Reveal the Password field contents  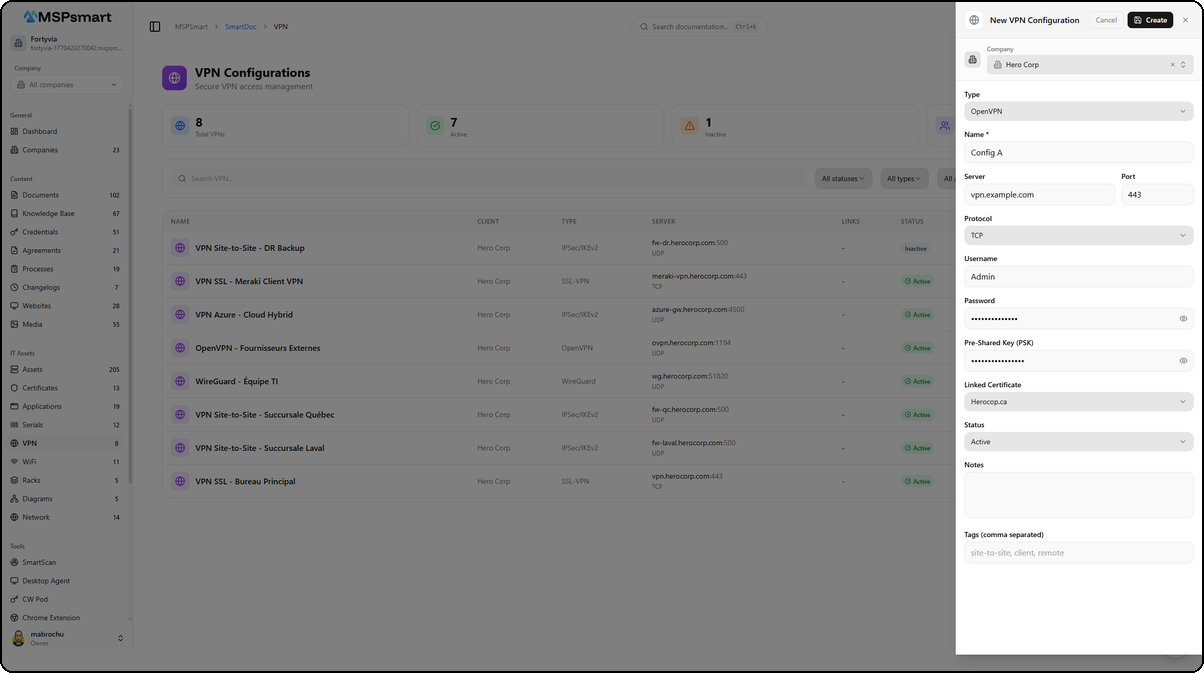[x=1183, y=318]
